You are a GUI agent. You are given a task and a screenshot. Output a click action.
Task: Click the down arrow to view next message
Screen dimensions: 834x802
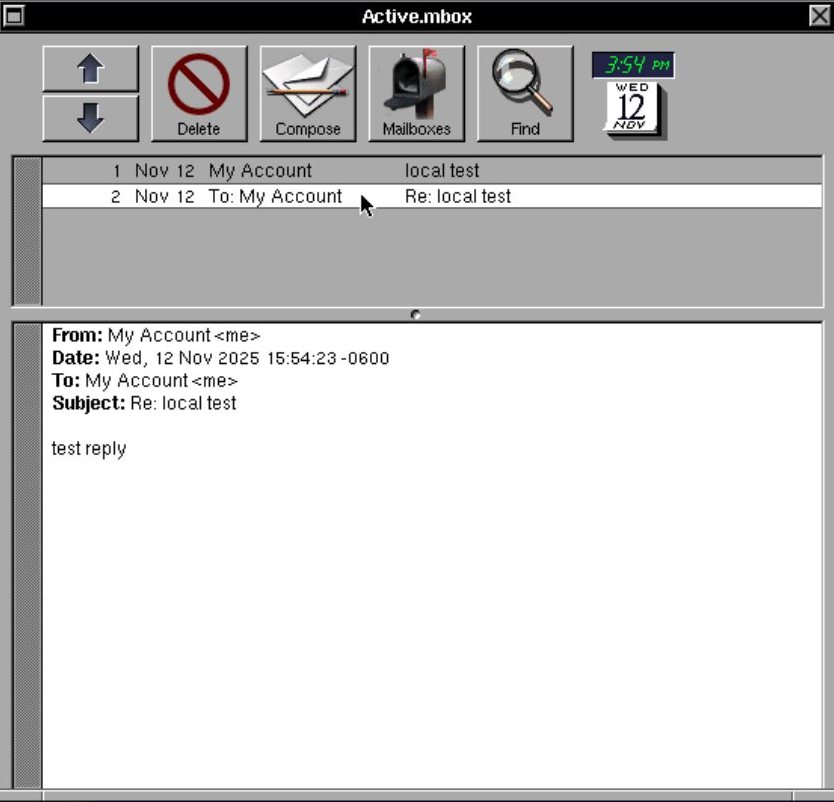[90, 117]
